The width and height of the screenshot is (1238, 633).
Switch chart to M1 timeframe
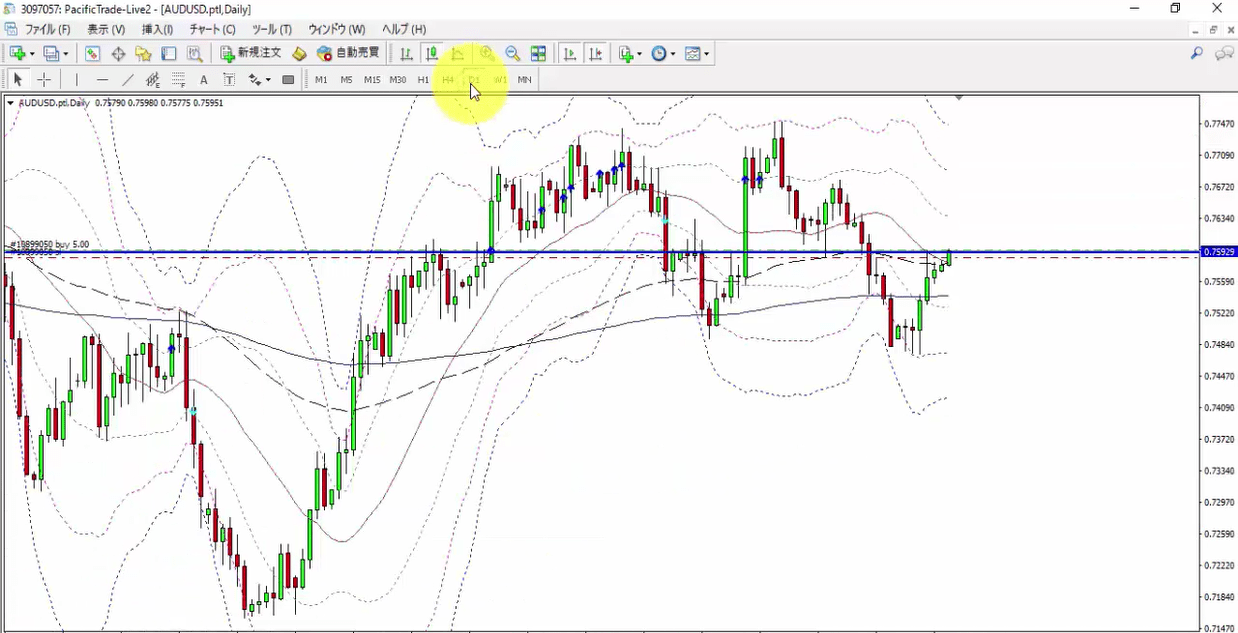pos(321,79)
